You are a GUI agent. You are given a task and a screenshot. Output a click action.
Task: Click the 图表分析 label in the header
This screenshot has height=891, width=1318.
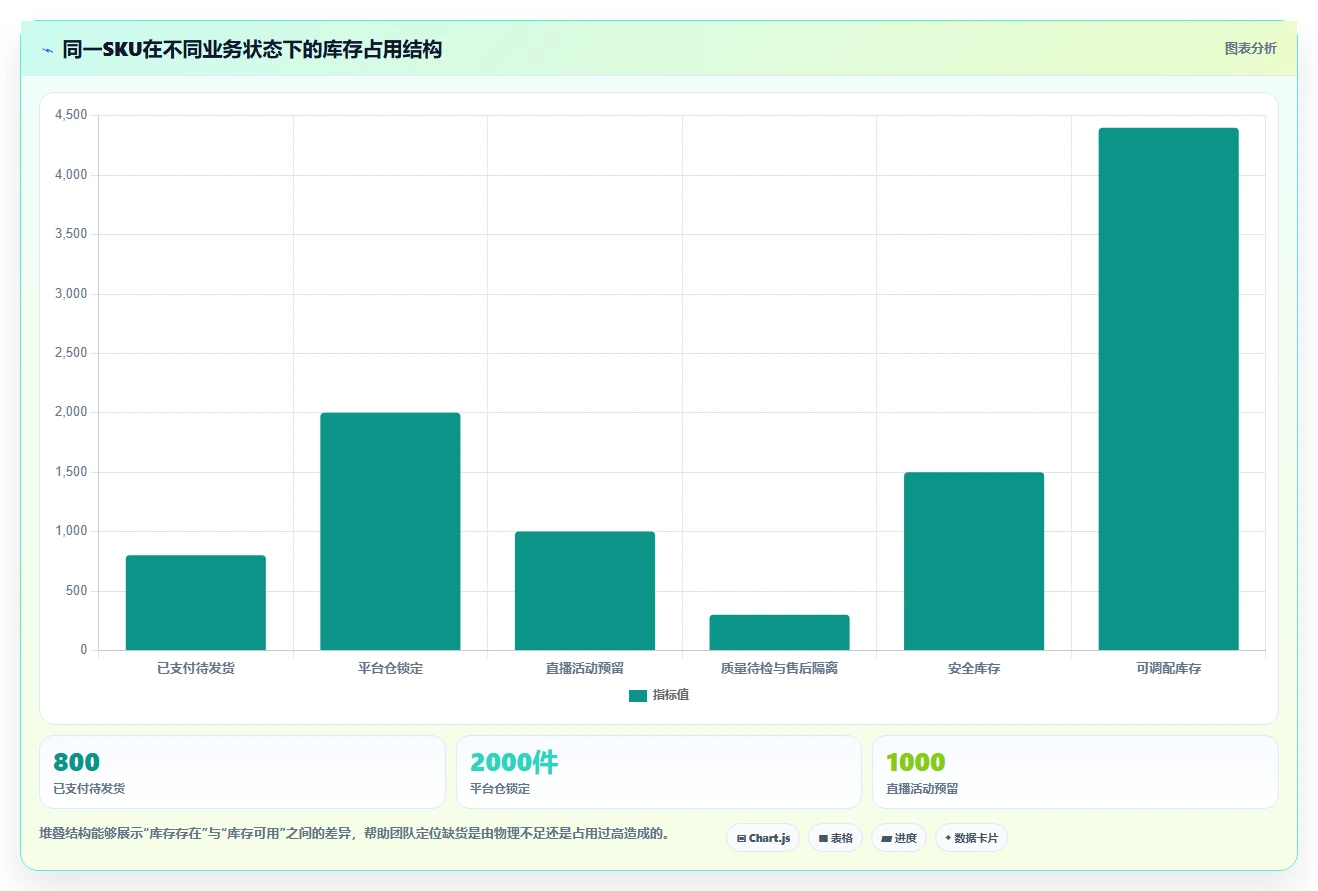pos(1250,48)
